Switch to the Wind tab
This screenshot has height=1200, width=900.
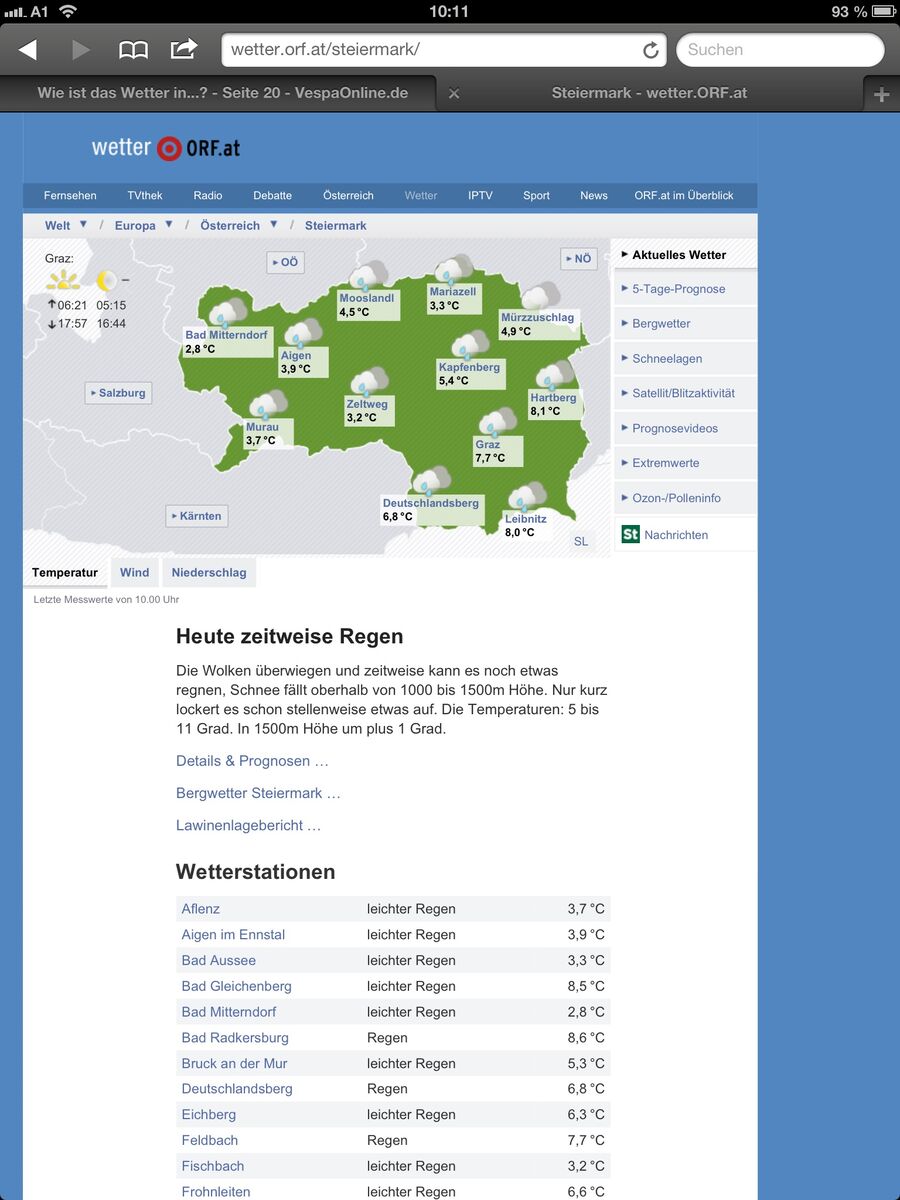click(134, 573)
